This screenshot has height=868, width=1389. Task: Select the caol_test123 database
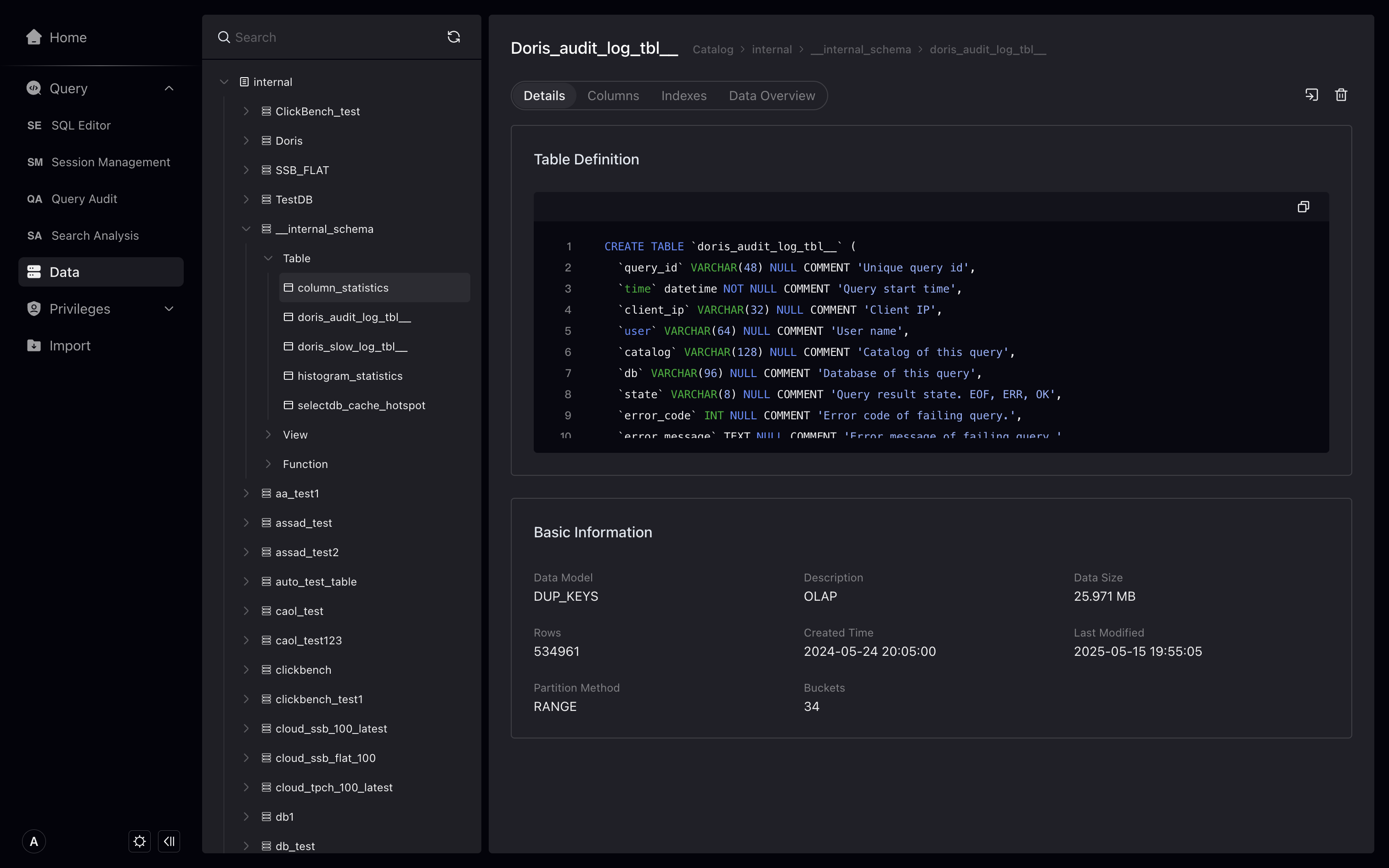(x=309, y=641)
